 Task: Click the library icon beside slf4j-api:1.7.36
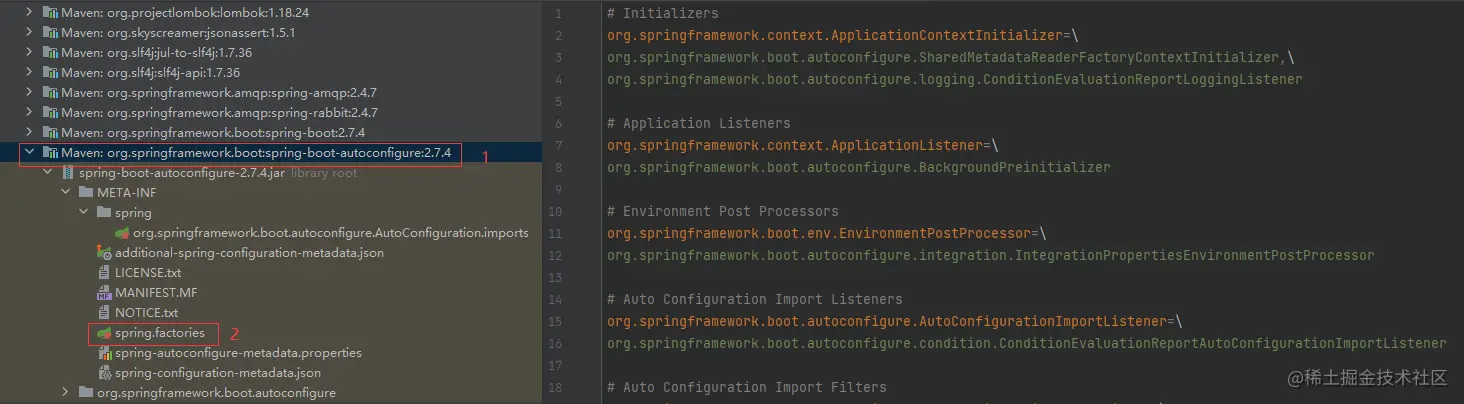[49, 73]
